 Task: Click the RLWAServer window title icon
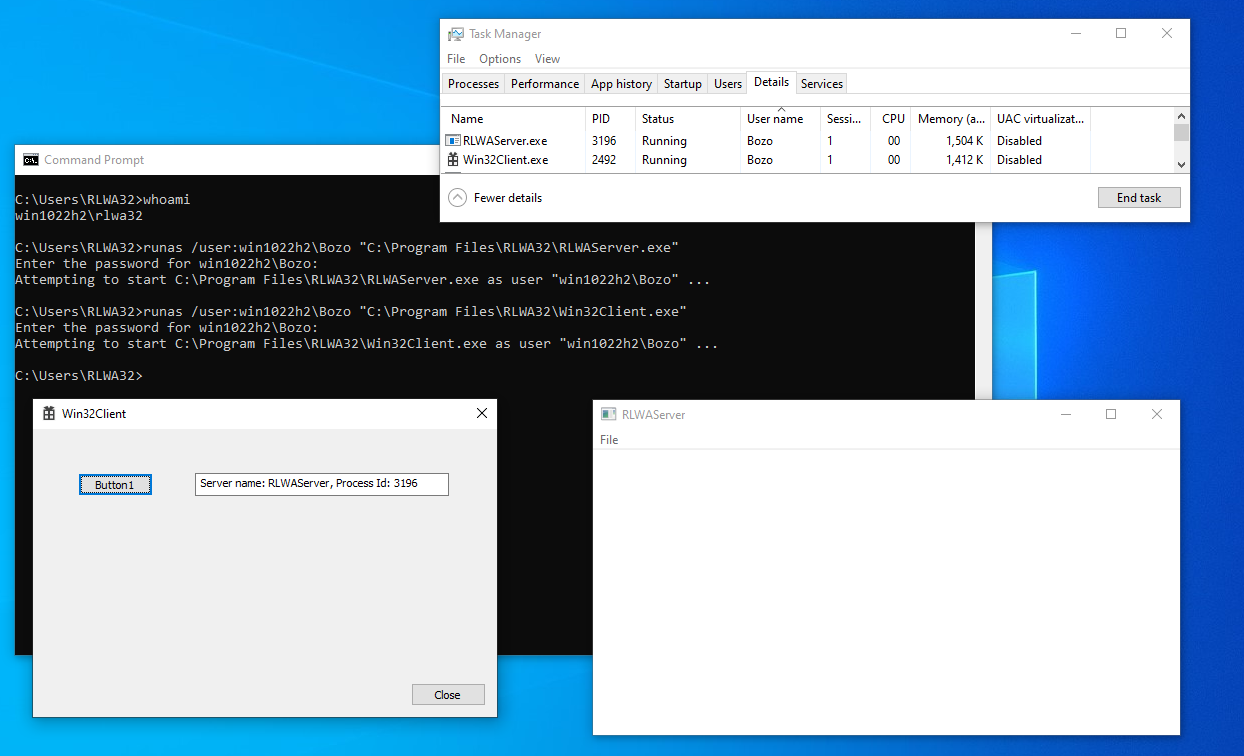click(608, 414)
